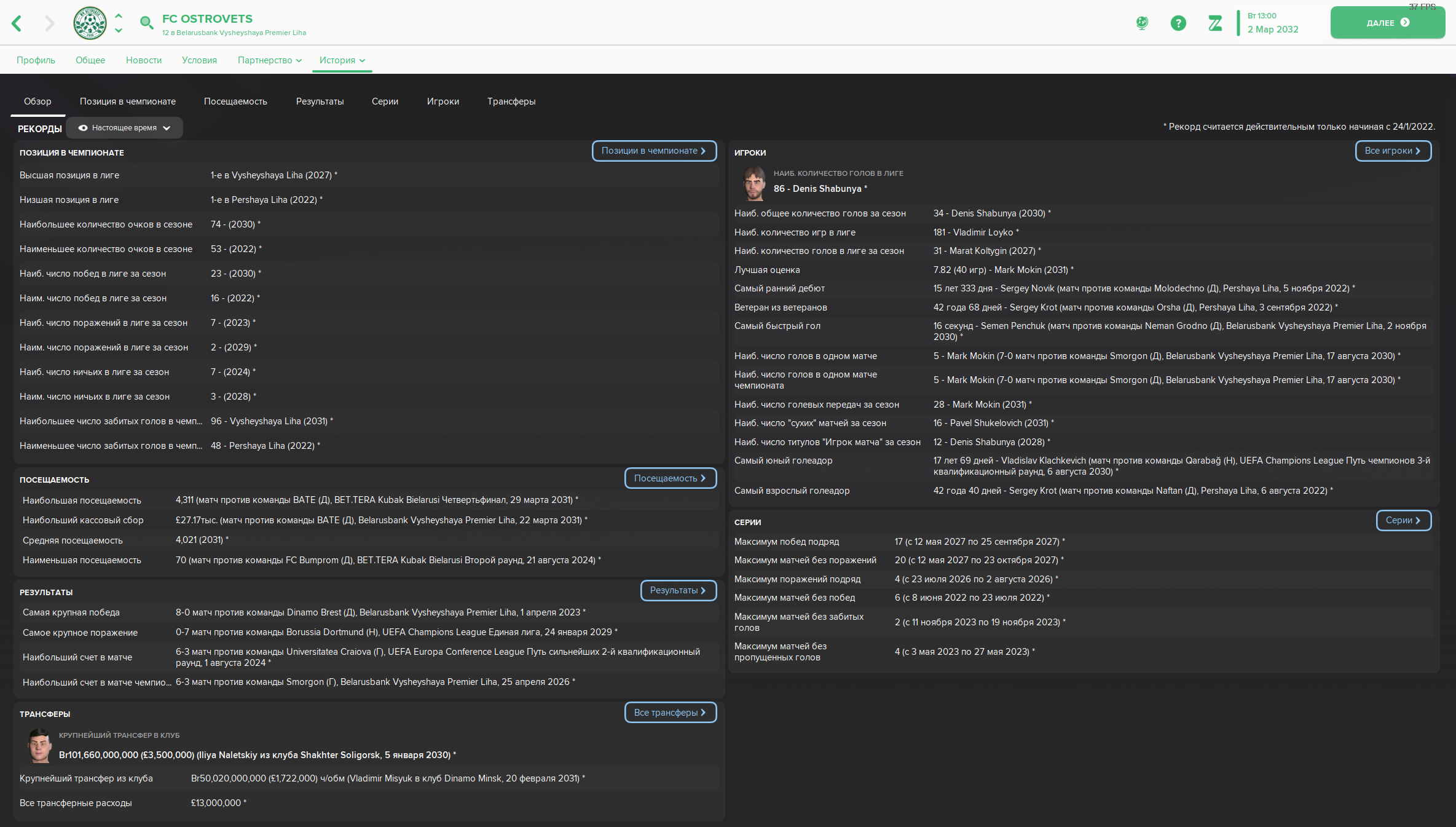The width and height of the screenshot is (1456, 827).
Task: Open the FC Ostrovets club badge
Action: click(90, 23)
